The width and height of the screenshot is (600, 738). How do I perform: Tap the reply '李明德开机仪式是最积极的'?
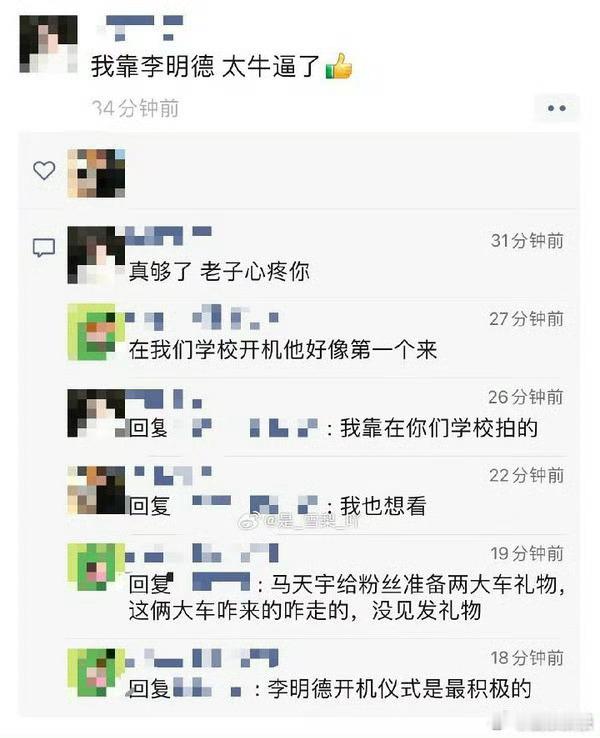[x=399, y=689]
